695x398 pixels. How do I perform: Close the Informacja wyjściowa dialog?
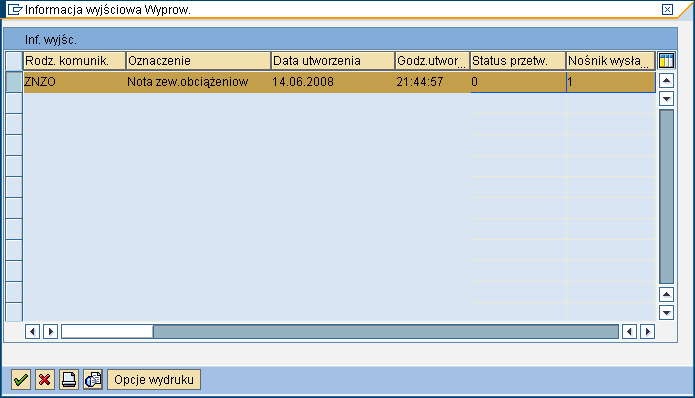(667, 9)
